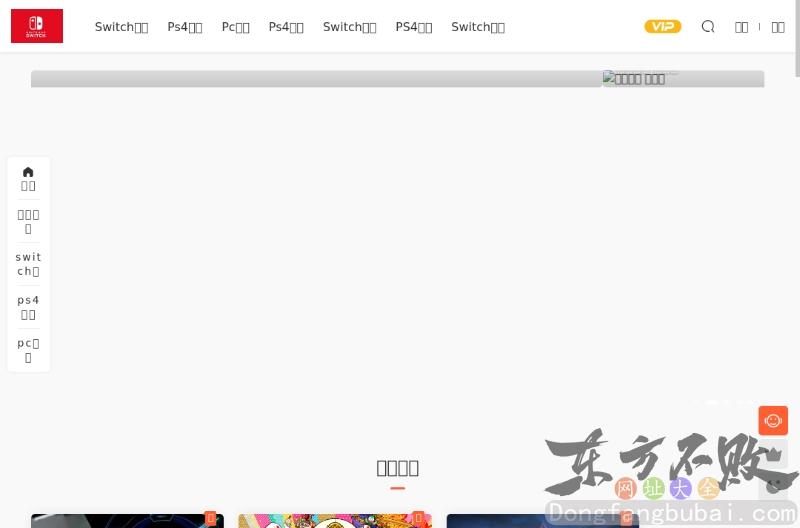Go to "ps4" section in left sidebar

(x=28, y=307)
